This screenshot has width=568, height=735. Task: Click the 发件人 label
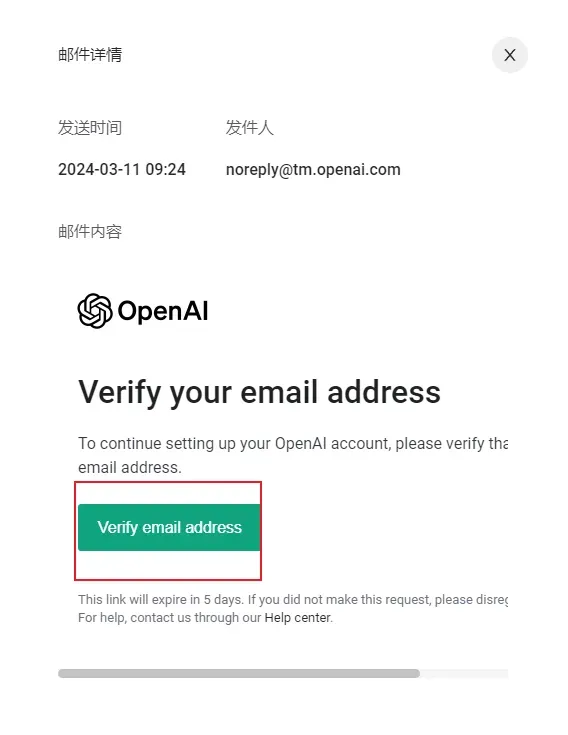point(250,128)
